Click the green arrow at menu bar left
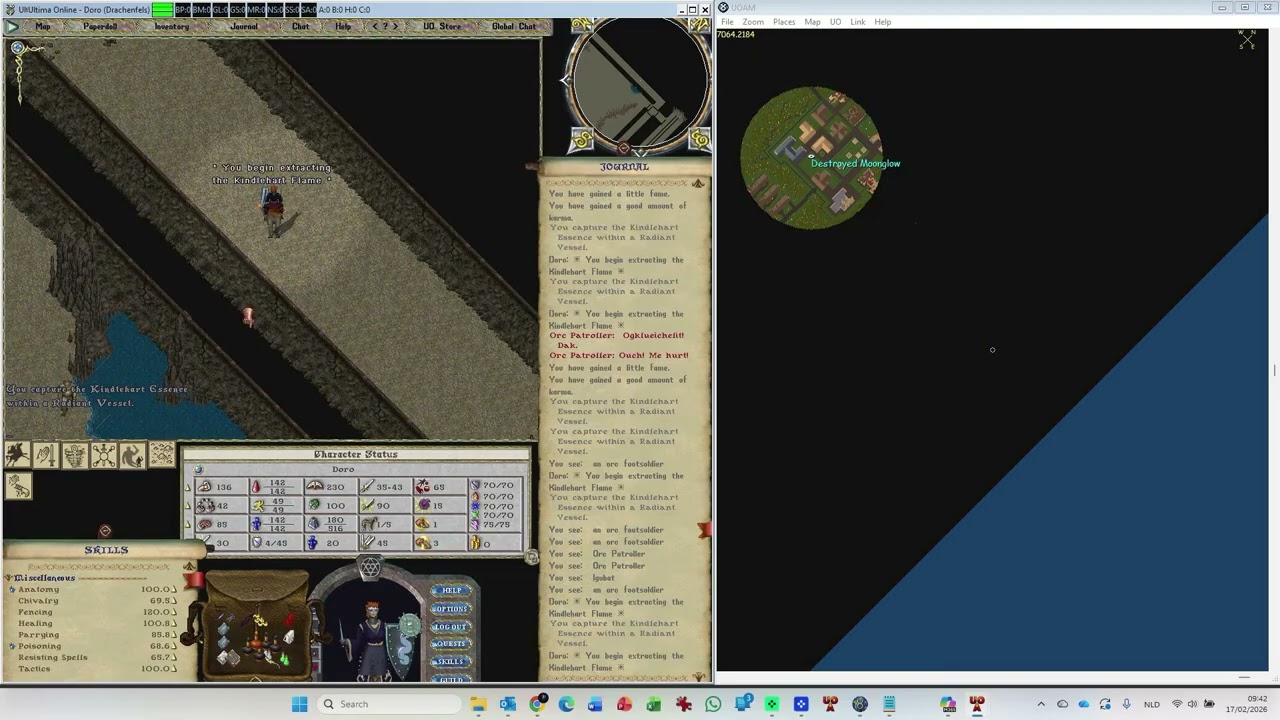The height and width of the screenshot is (720, 1280). pyautogui.click(x=12, y=27)
